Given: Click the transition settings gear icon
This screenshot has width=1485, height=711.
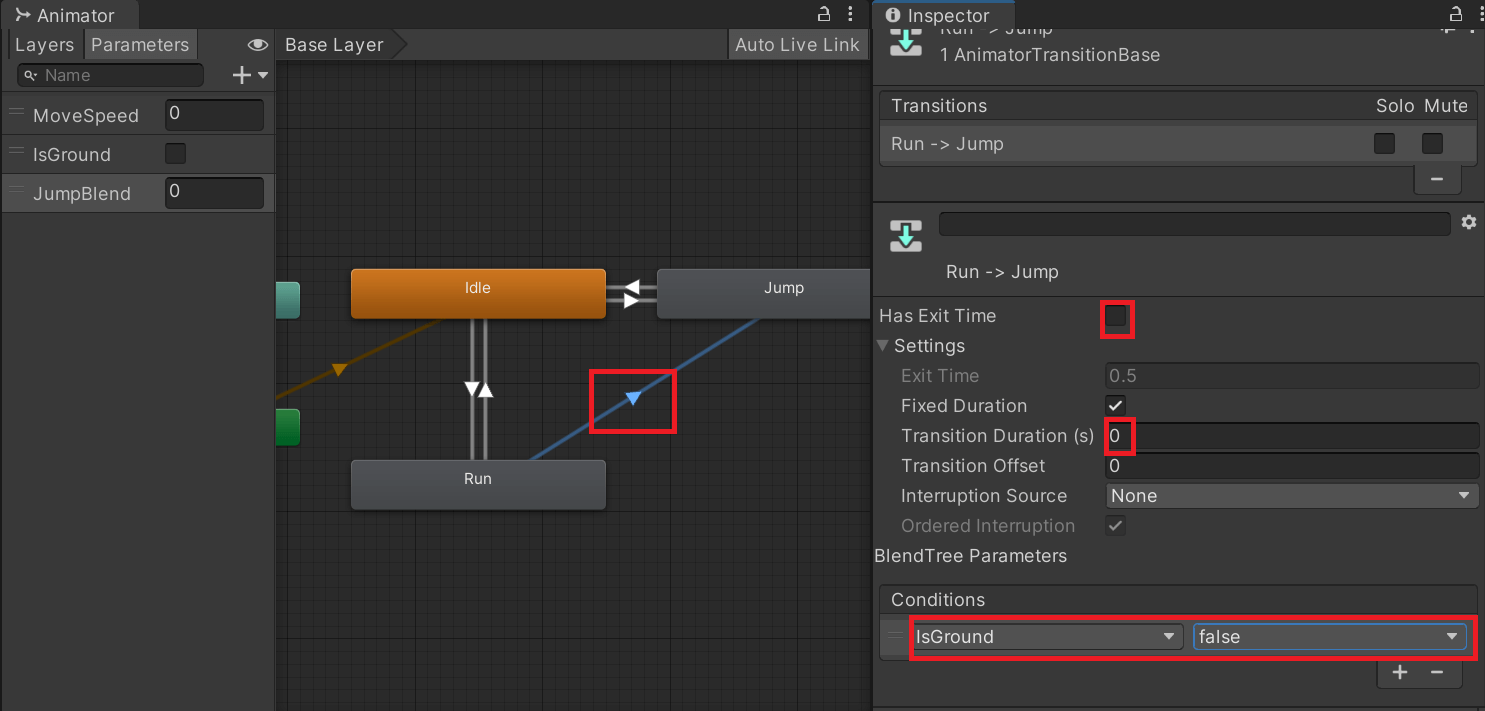Looking at the screenshot, I should 1468,222.
